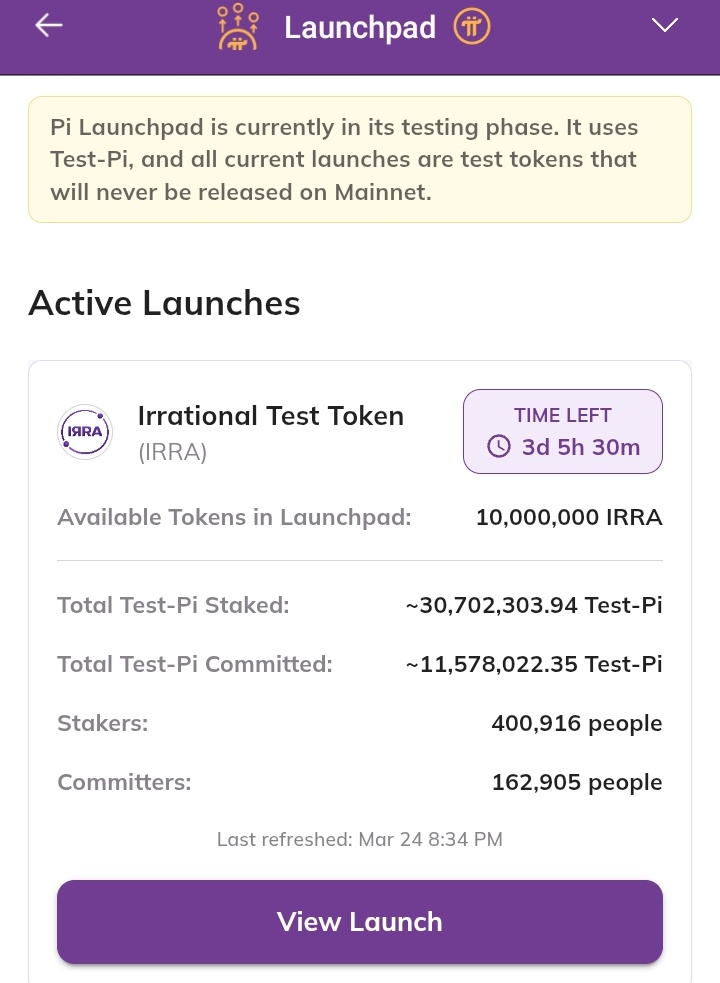Click the Total Test-Pi Committed value
This screenshot has height=983, width=720.
pos(534,664)
